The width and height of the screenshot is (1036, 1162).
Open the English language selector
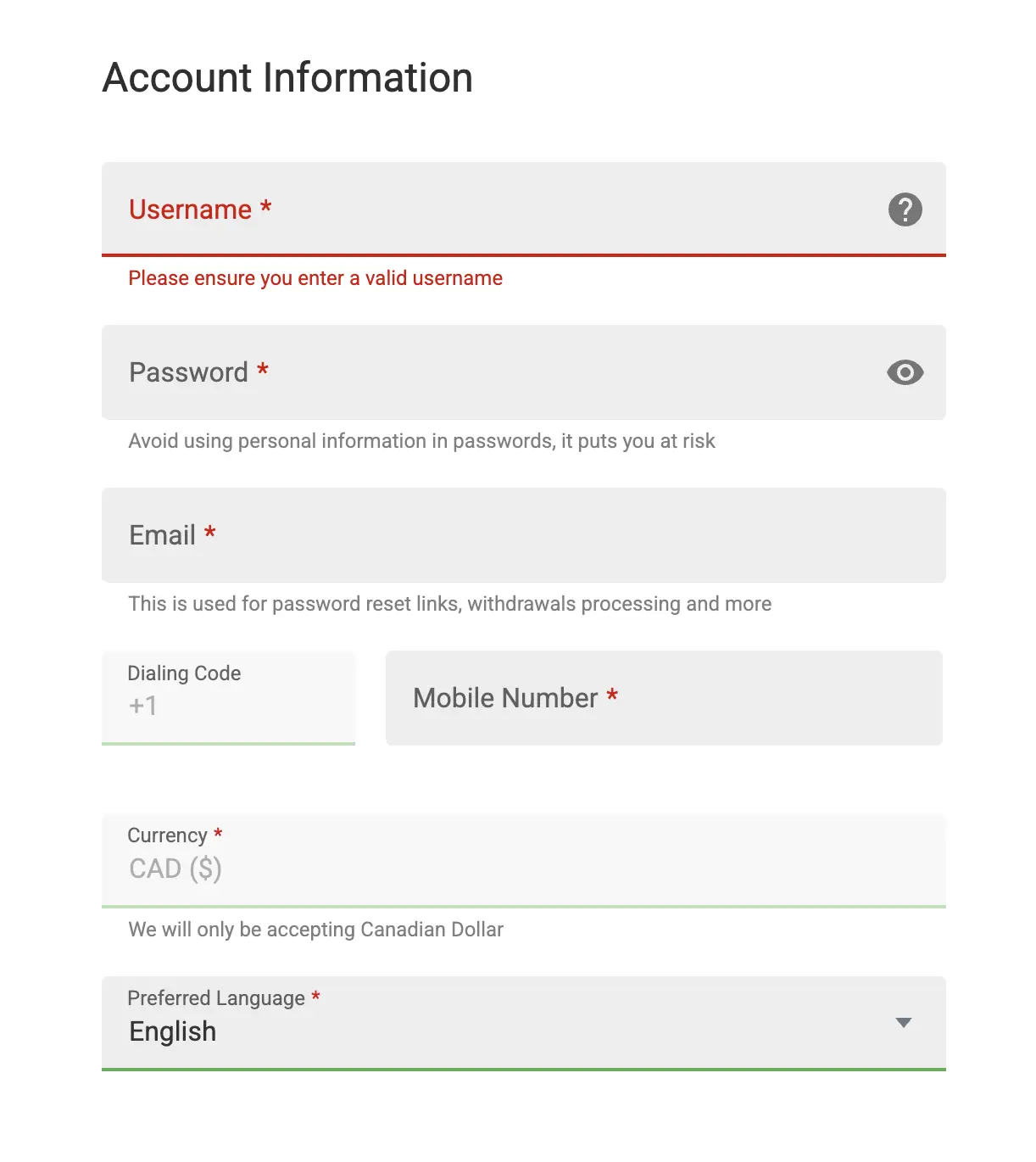click(x=524, y=1024)
